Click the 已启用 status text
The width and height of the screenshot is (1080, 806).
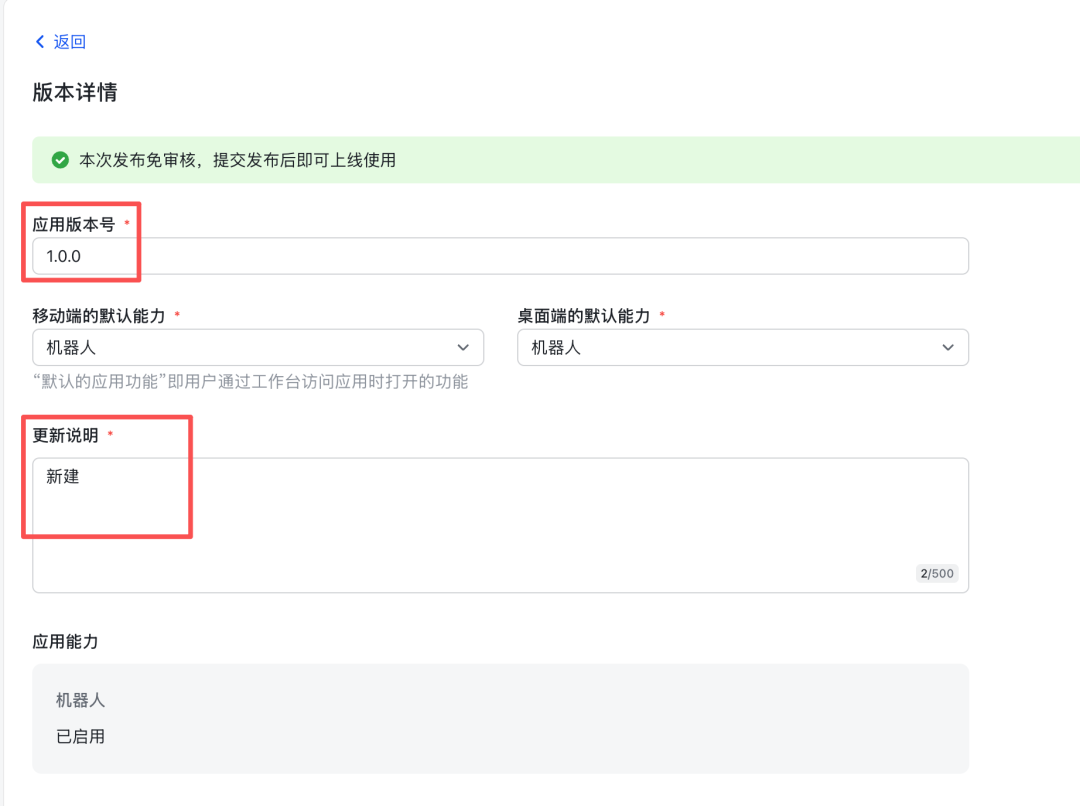click(80, 737)
